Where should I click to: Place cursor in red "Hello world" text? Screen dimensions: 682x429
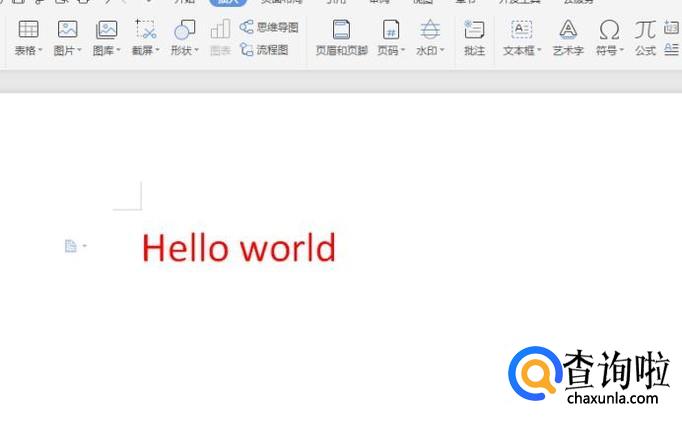point(239,248)
